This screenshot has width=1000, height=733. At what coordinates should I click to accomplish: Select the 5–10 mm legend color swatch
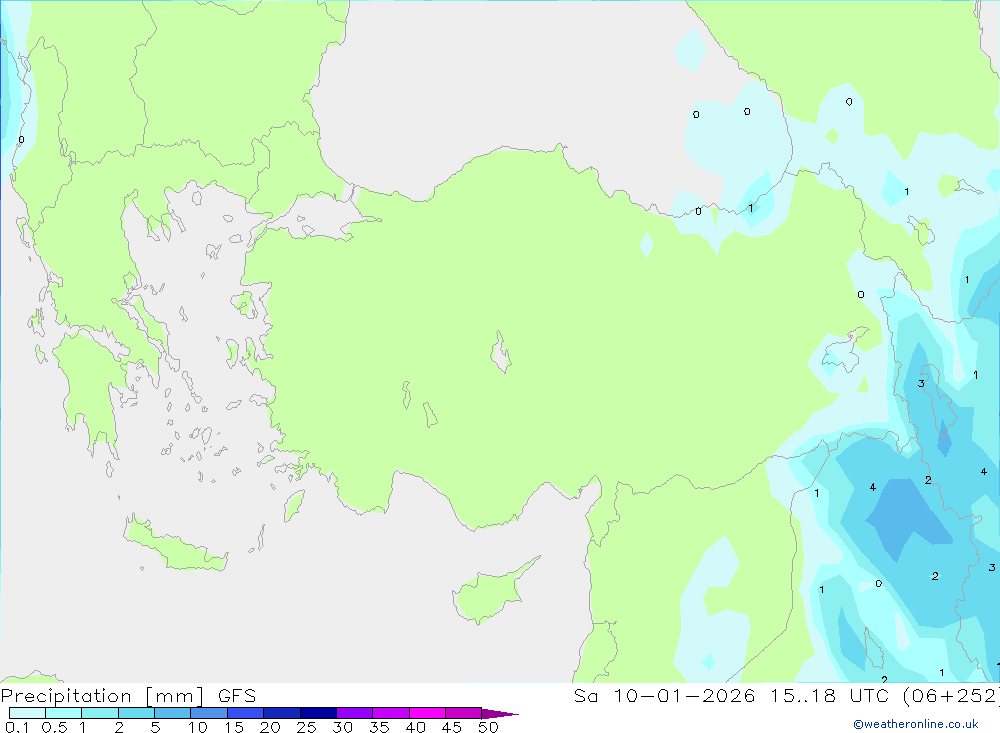173,713
